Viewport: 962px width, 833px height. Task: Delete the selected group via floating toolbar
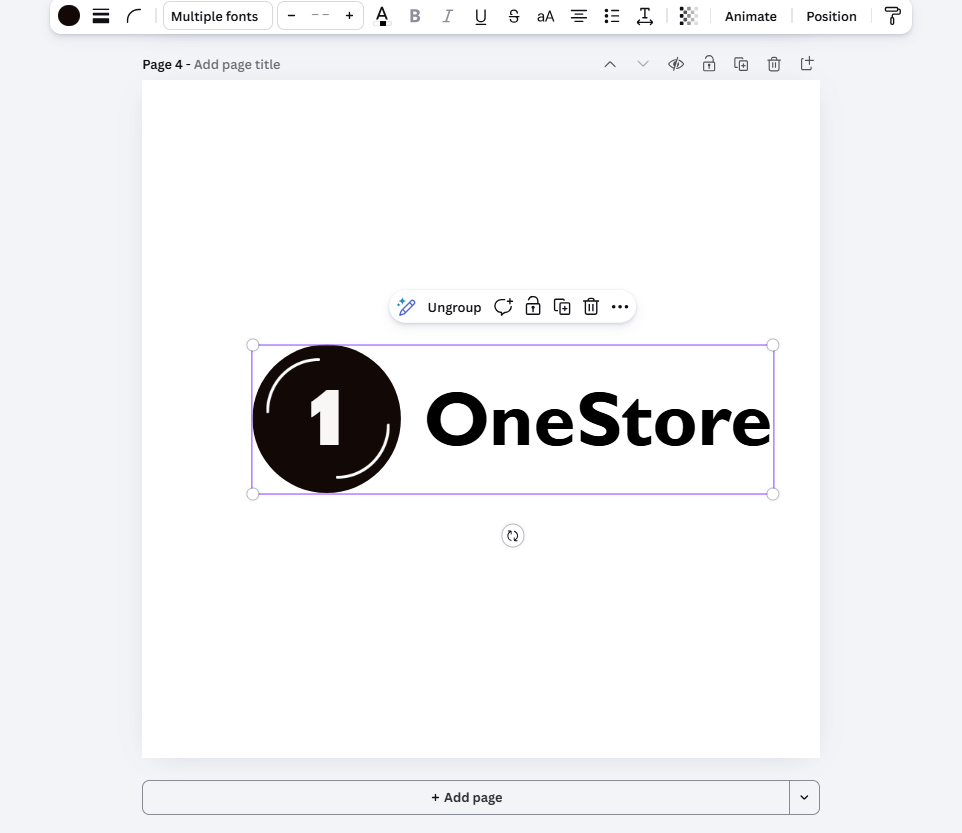[x=591, y=307]
